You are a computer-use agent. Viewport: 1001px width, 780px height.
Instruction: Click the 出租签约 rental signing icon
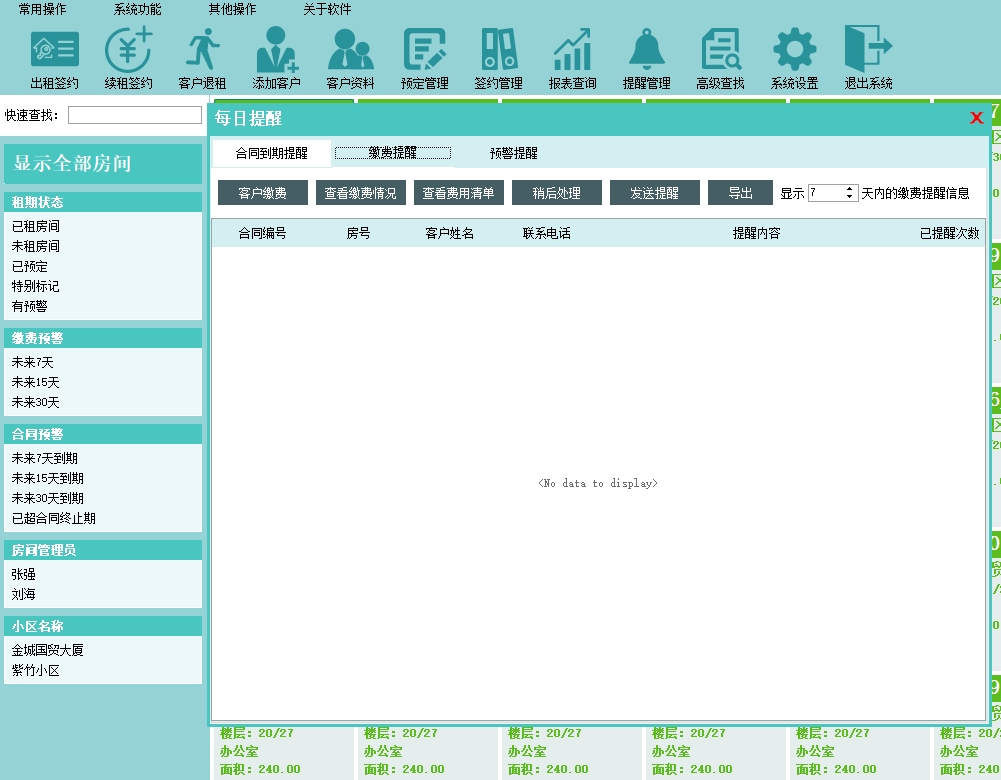55,50
